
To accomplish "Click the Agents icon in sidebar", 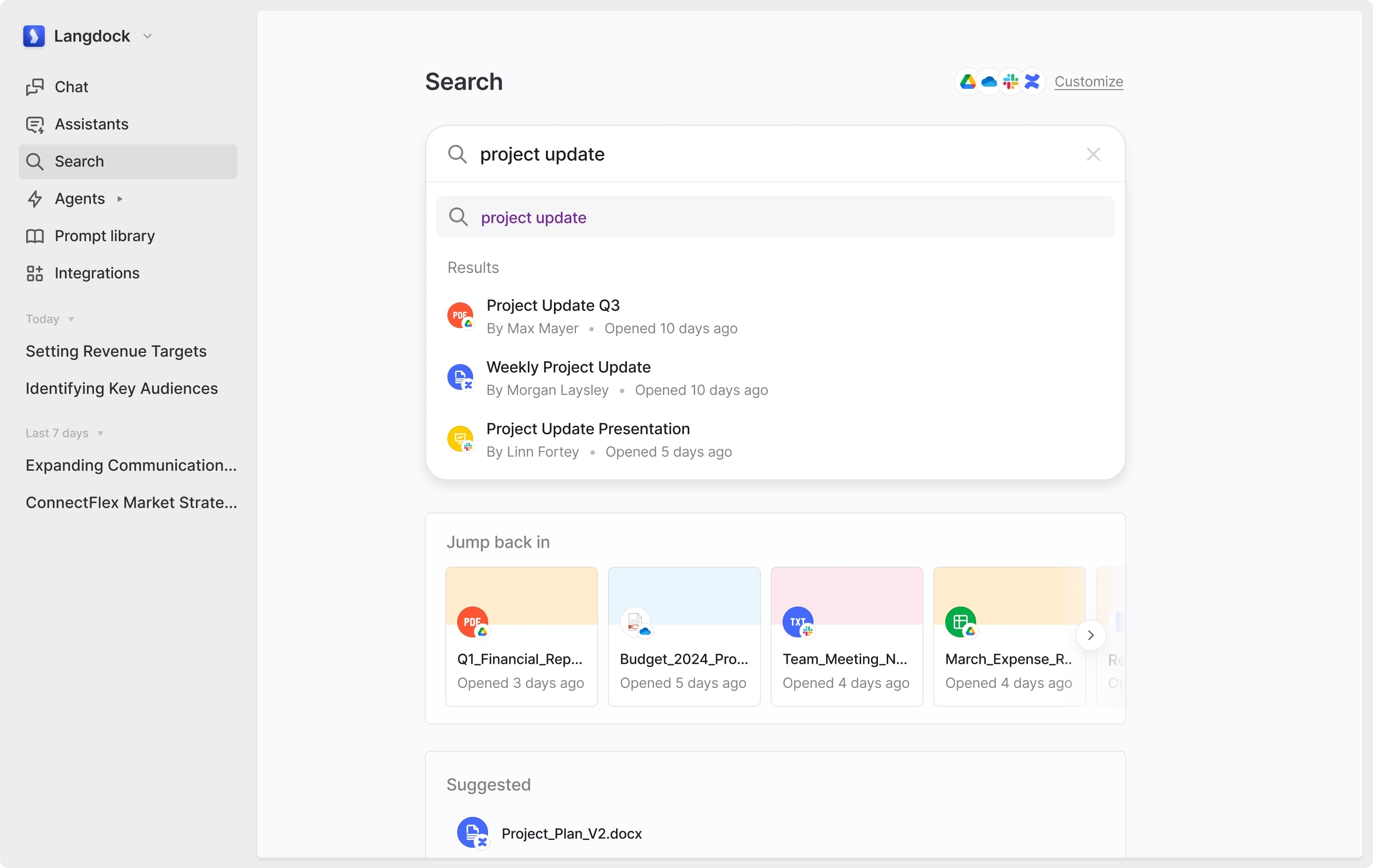I will pyautogui.click(x=35, y=198).
